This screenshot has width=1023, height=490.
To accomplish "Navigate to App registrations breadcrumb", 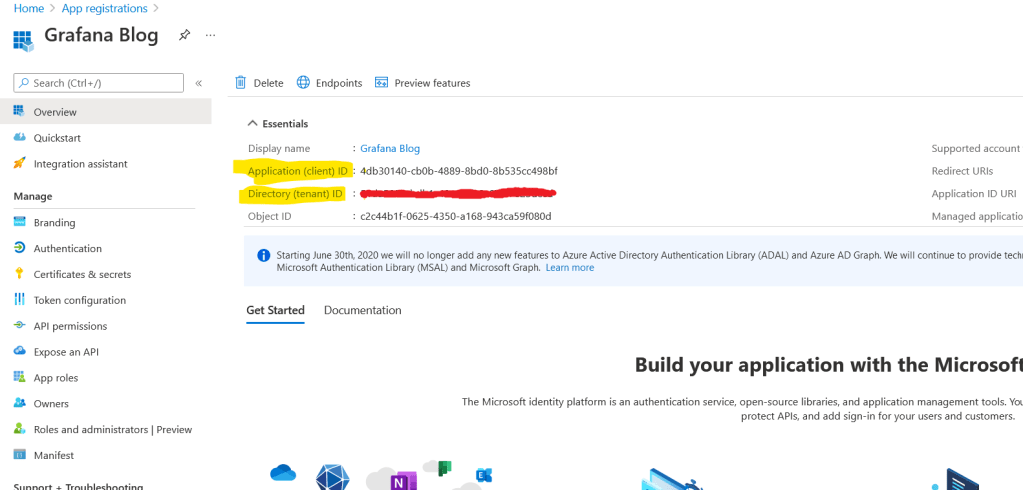I will [104, 9].
